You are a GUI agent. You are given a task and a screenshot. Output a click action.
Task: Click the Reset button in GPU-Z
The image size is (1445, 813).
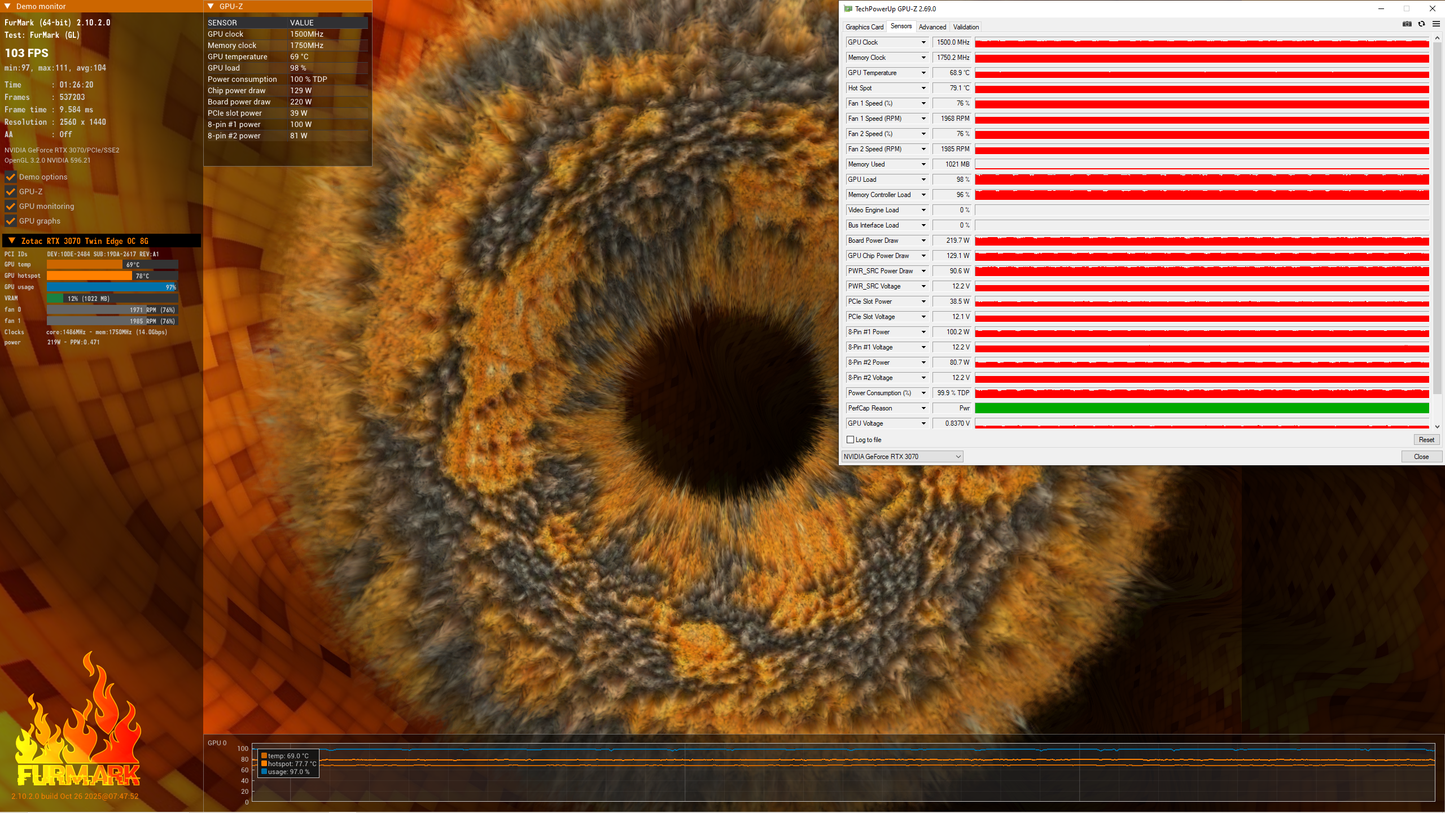1426,440
